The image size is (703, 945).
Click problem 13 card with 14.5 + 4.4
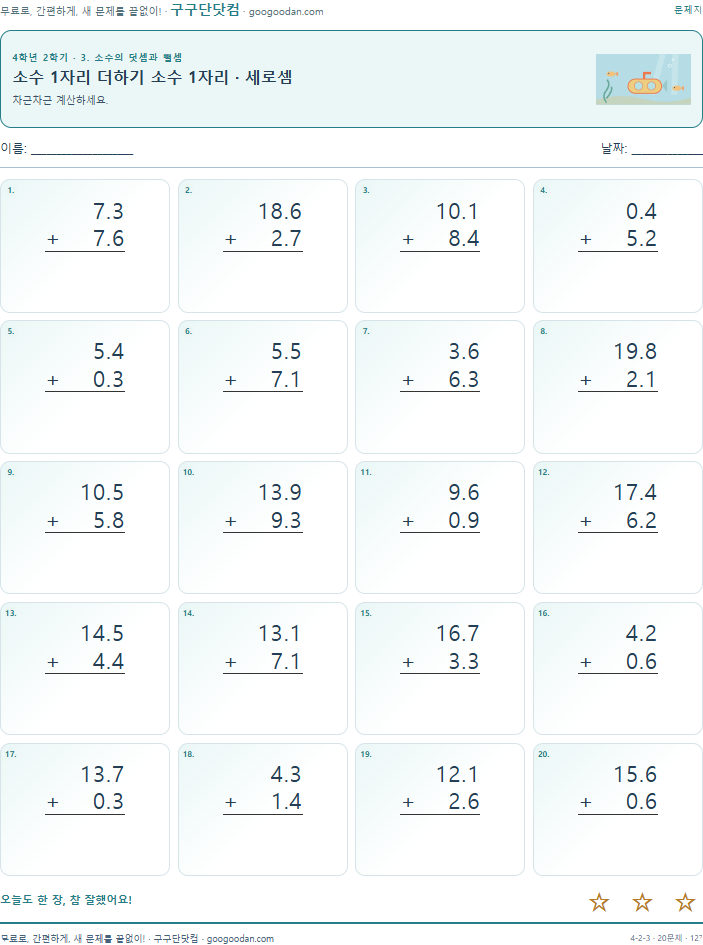tap(85, 668)
